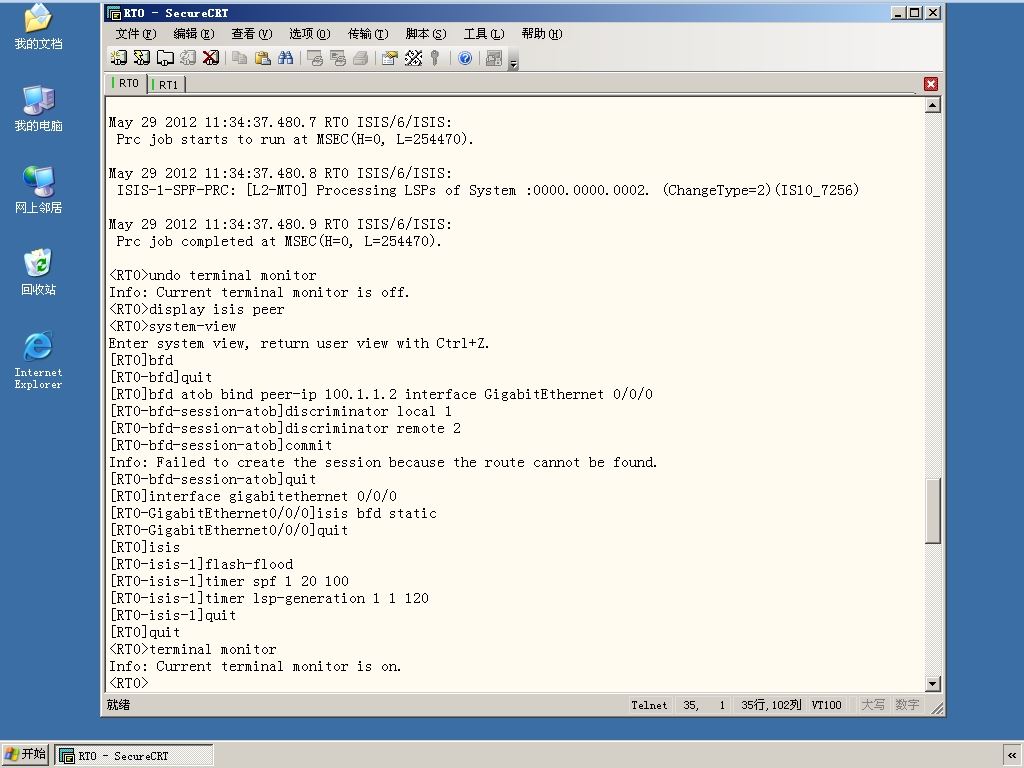Click the Copy toolbar icon
Image resolution: width=1024 pixels, height=768 pixels.
click(240, 58)
